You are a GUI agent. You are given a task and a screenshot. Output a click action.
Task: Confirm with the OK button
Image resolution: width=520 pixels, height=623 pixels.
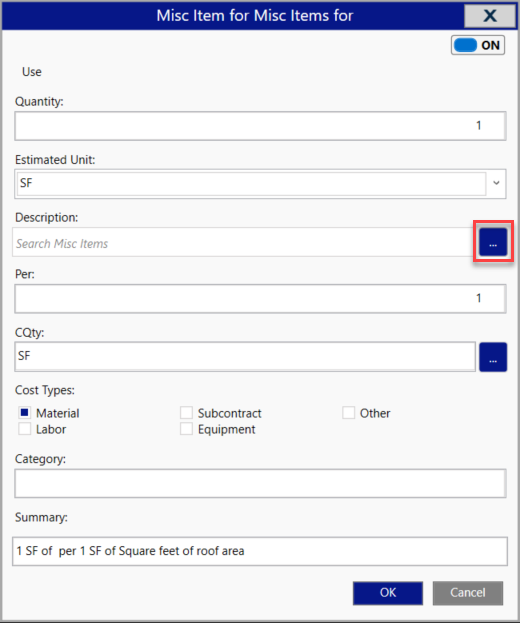click(388, 593)
